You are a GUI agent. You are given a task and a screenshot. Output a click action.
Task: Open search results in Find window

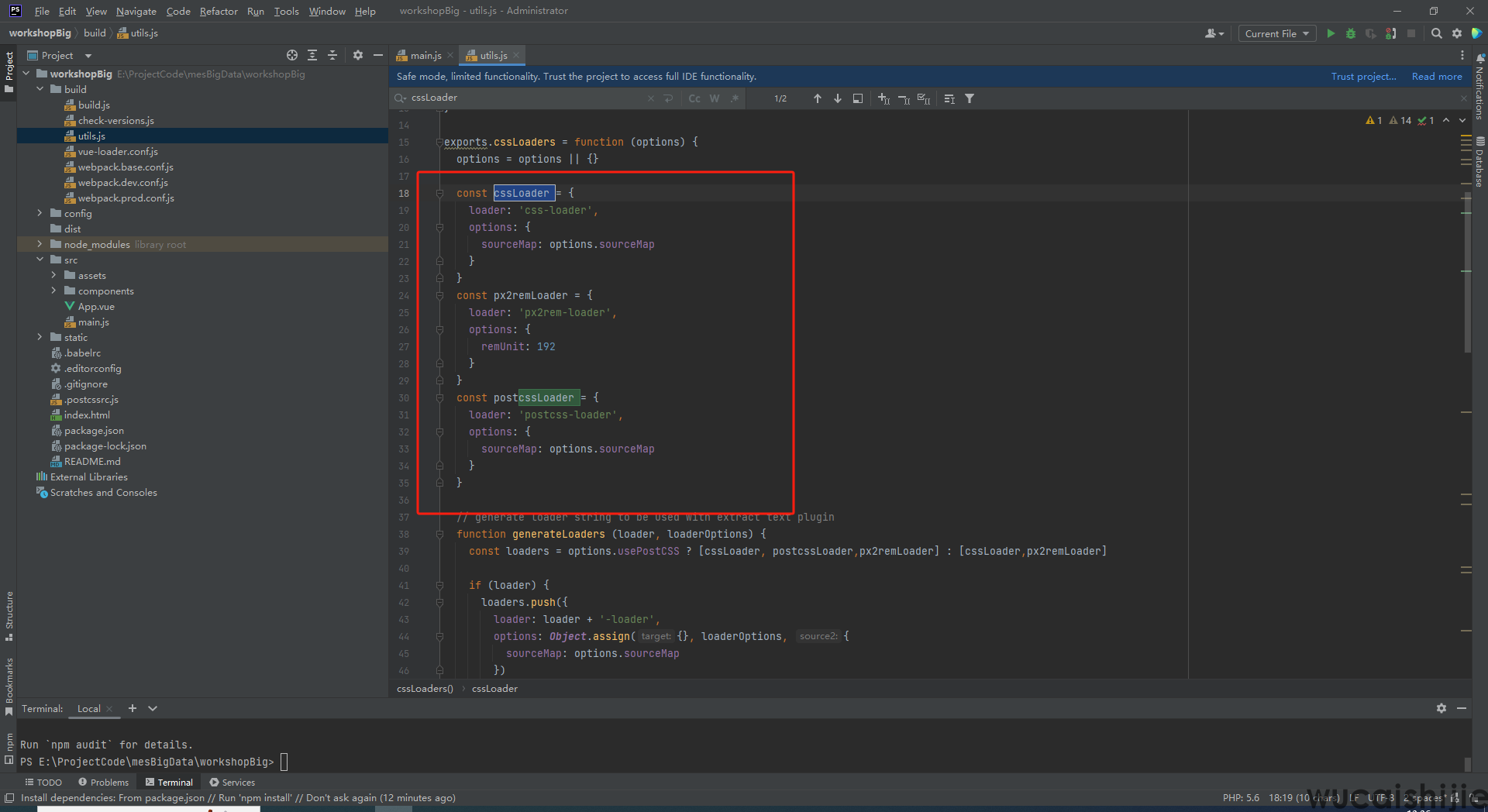(x=857, y=98)
